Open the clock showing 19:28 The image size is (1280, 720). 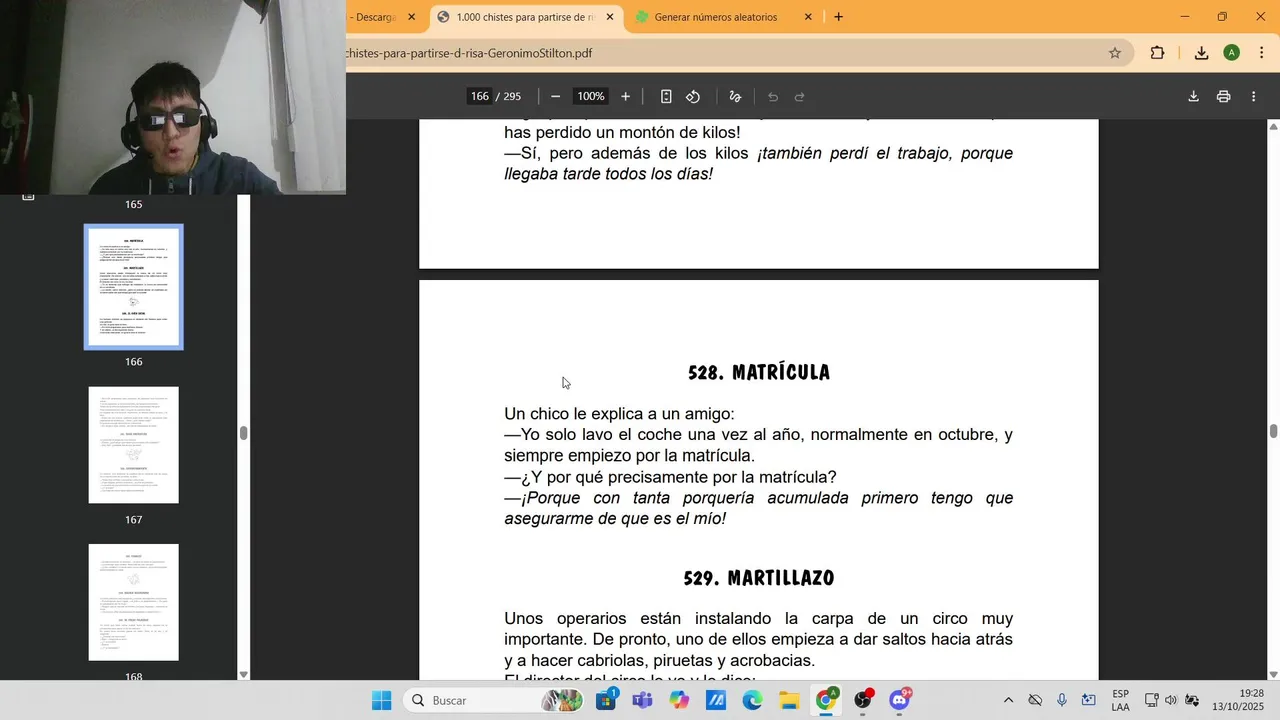pyautogui.click(x=1238, y=700)
